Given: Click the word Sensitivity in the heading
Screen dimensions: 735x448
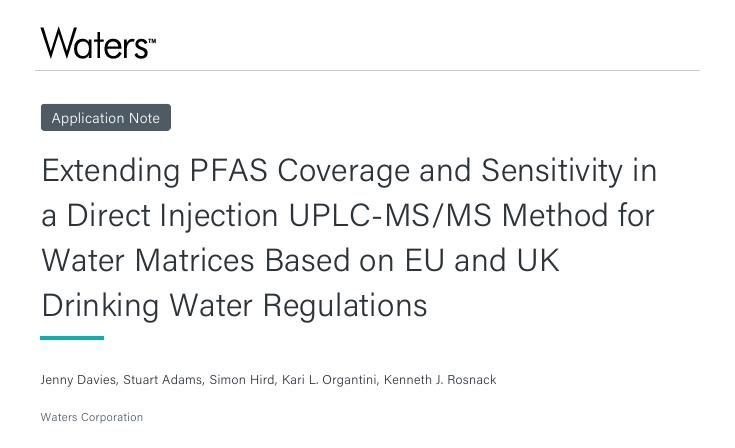Looking at the screenshot, I should point(552,171).
